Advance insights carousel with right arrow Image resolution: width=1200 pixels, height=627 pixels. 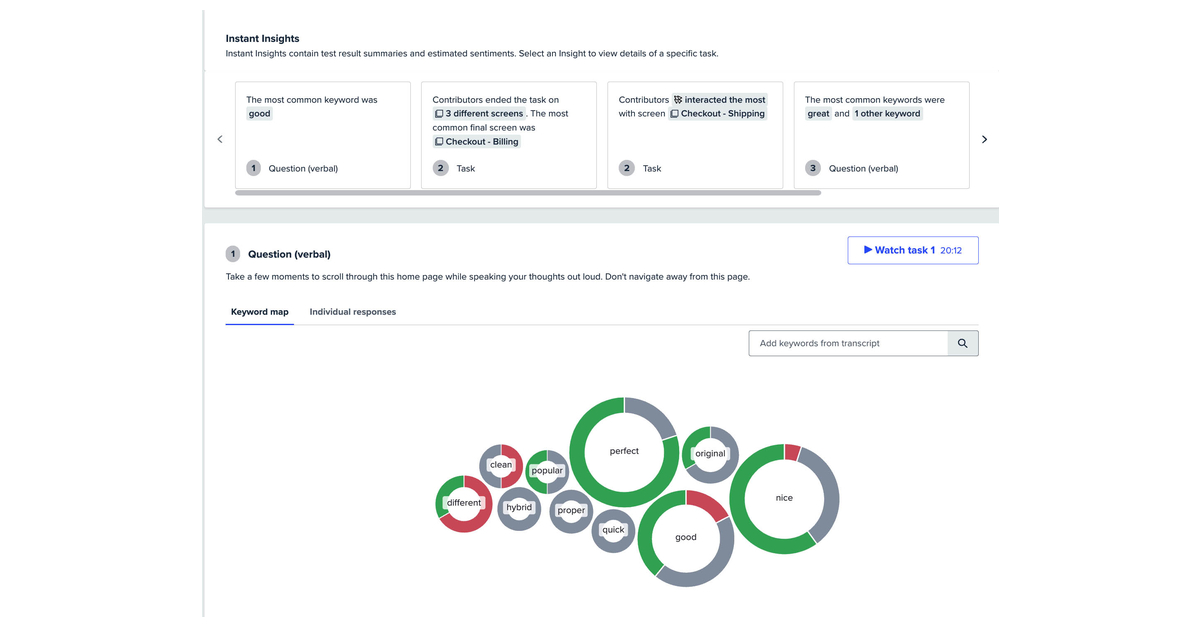[984, 139]
